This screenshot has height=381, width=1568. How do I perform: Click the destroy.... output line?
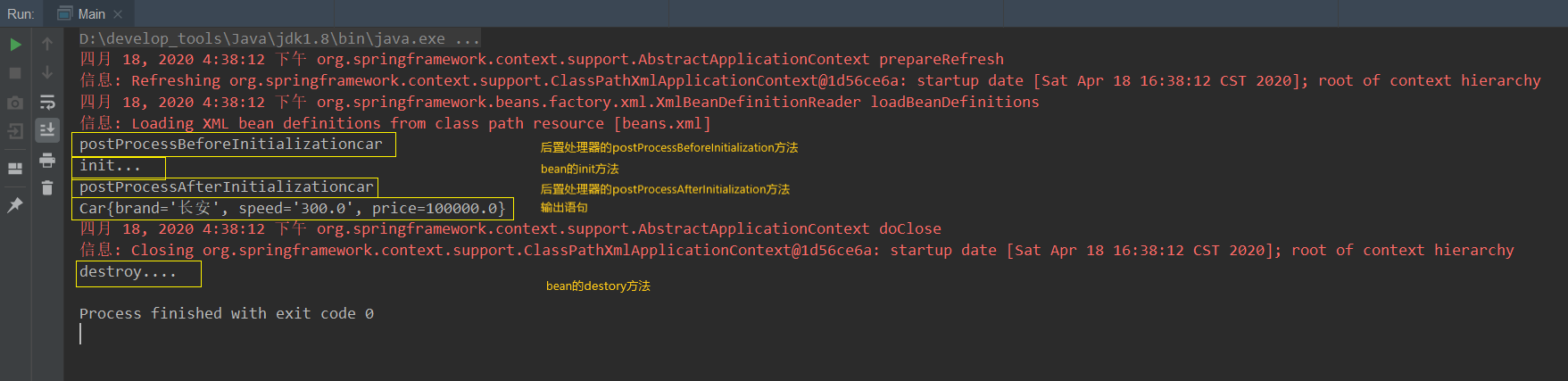coord(128,272)
